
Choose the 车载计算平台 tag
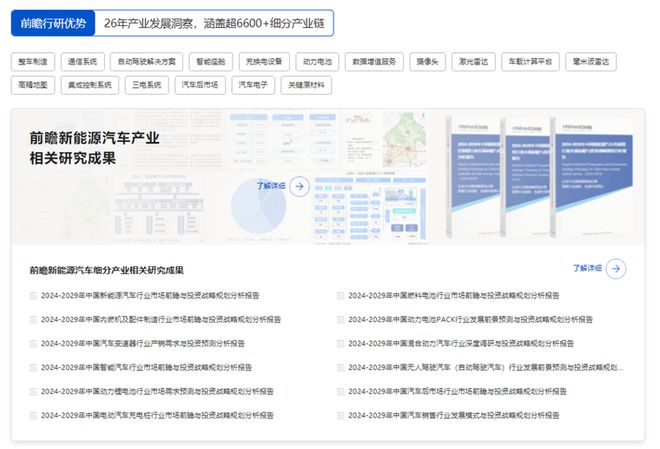[x=530, y=62]
